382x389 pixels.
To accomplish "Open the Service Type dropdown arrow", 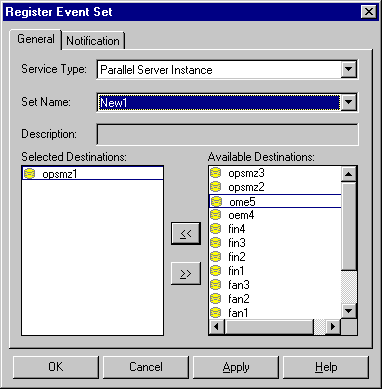I will (x=349, y=69).
